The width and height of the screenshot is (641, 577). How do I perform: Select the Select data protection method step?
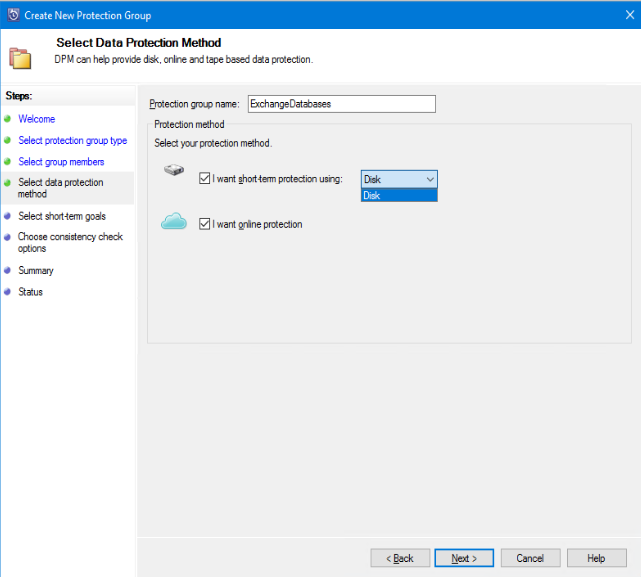60,188
